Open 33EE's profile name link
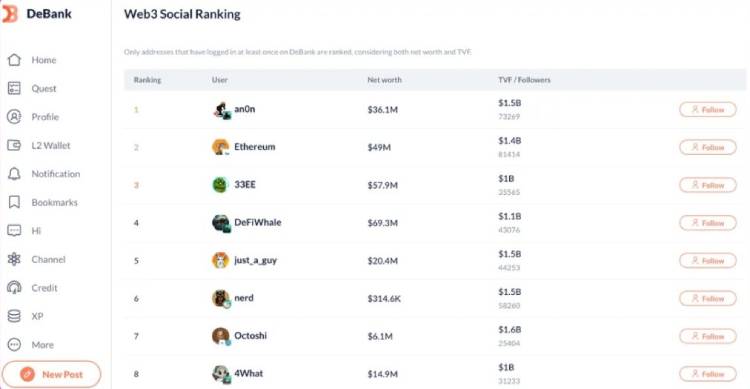 pos(245,185)
